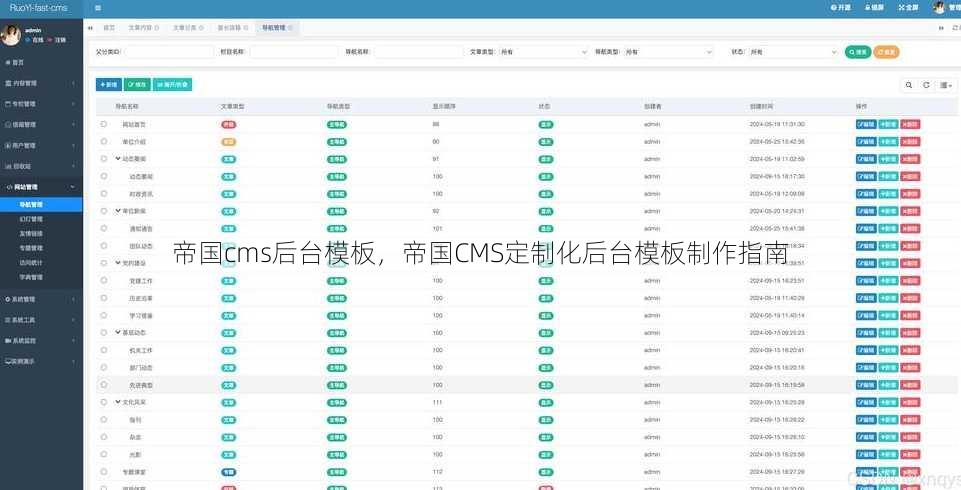Click the green 搜索 search button
This screenshot has width=961, height=490.
pos(858,53)
